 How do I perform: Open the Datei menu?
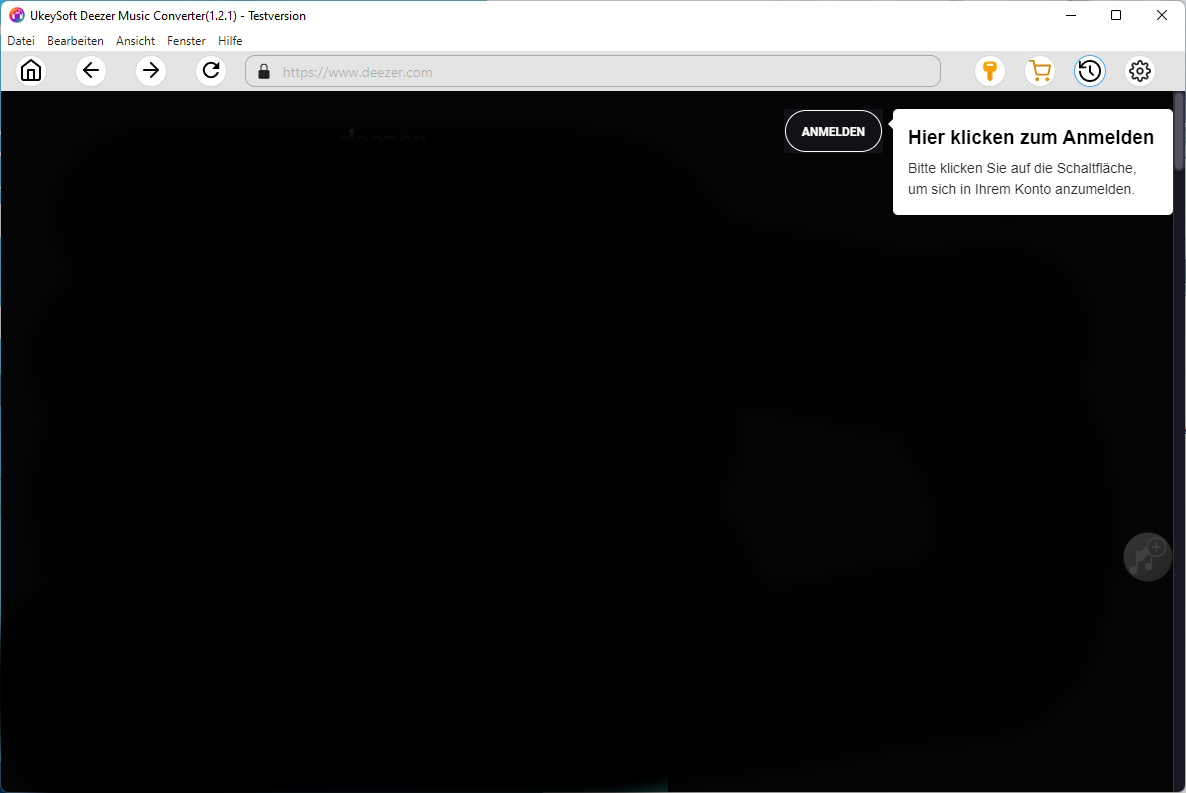pyautogui.click(x=21, y=41)
